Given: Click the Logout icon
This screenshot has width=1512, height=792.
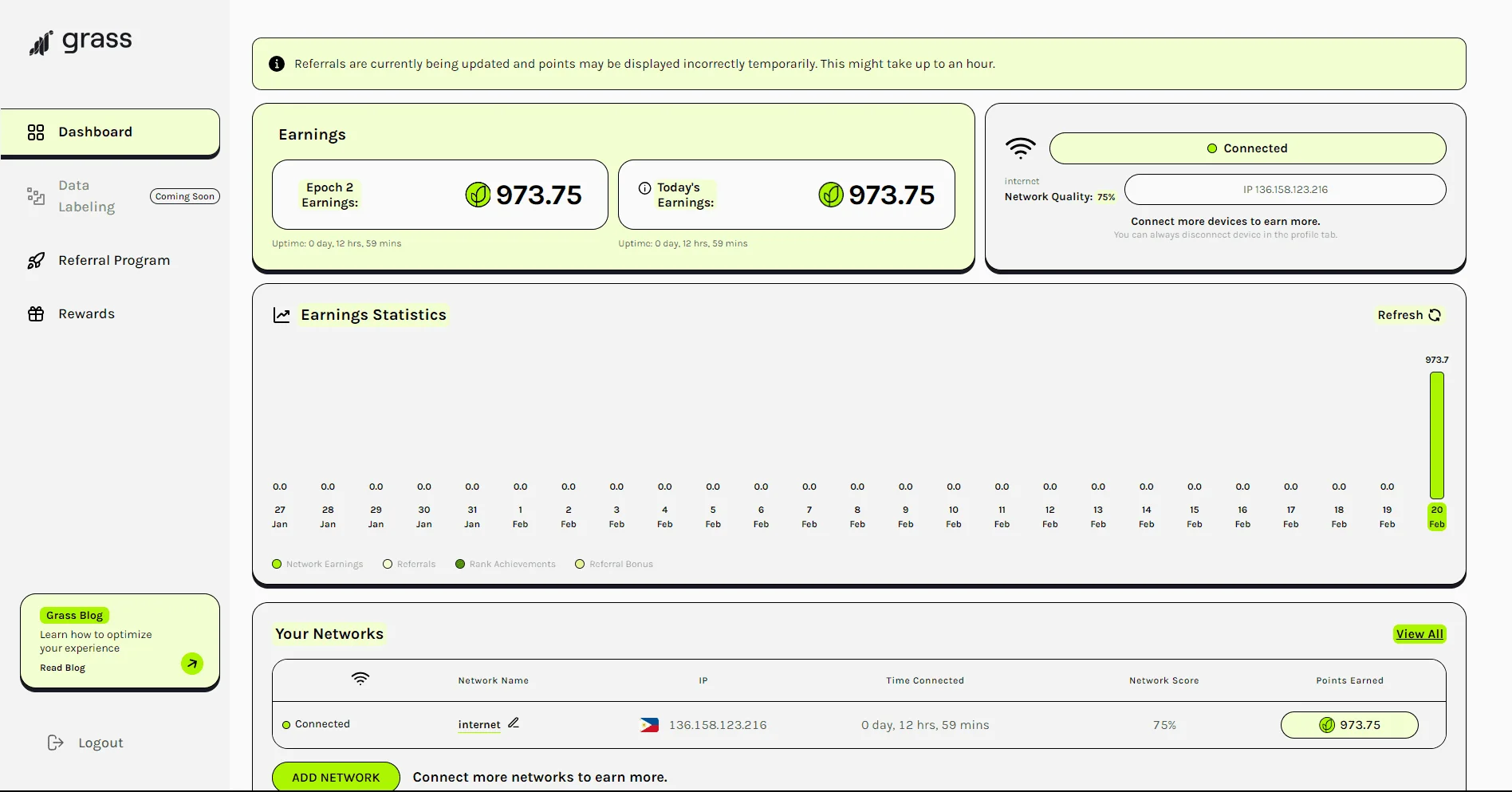Looking at the screenshot, I should tap(55, 743).
